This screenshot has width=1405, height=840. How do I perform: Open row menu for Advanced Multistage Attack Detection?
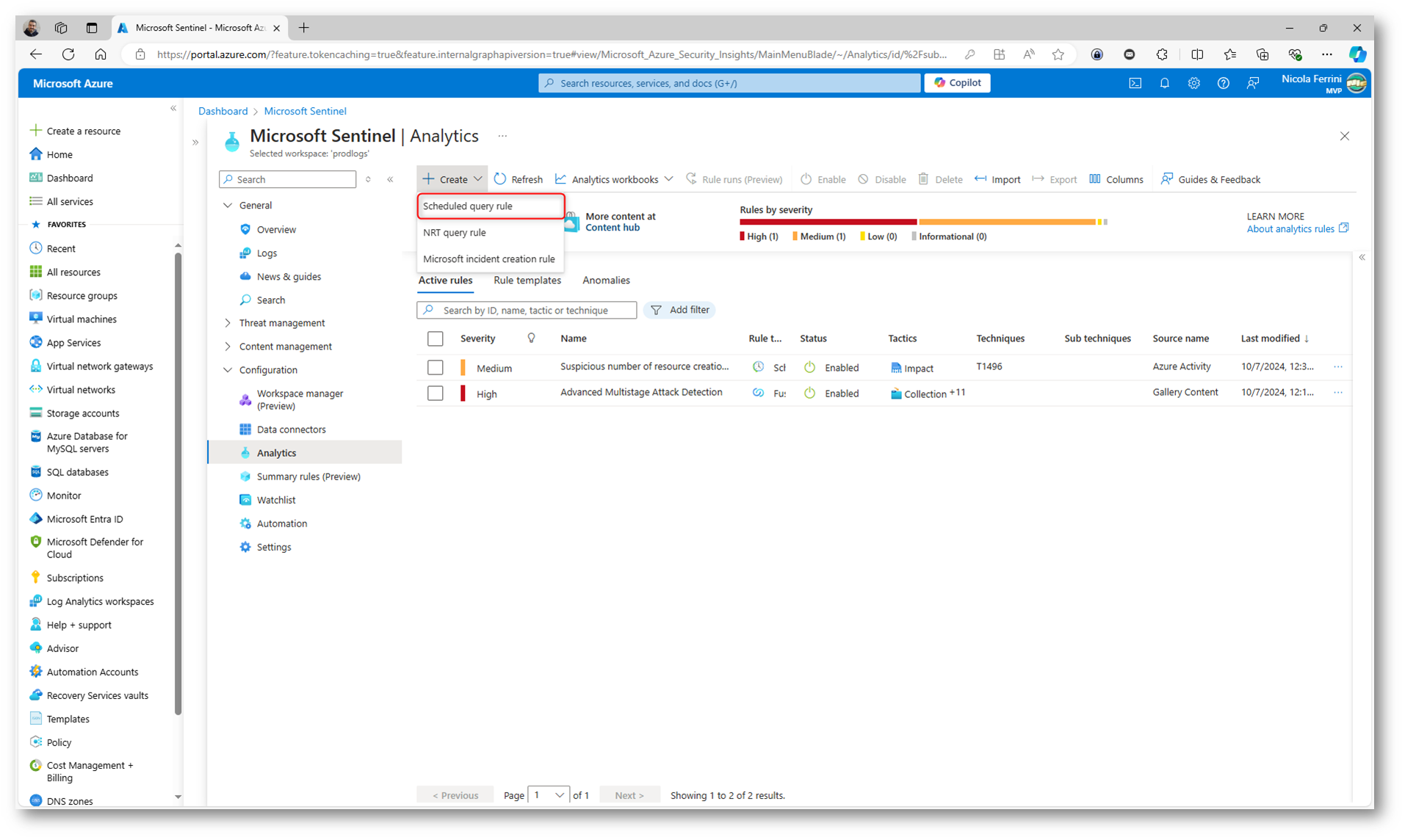point(1337,393)
